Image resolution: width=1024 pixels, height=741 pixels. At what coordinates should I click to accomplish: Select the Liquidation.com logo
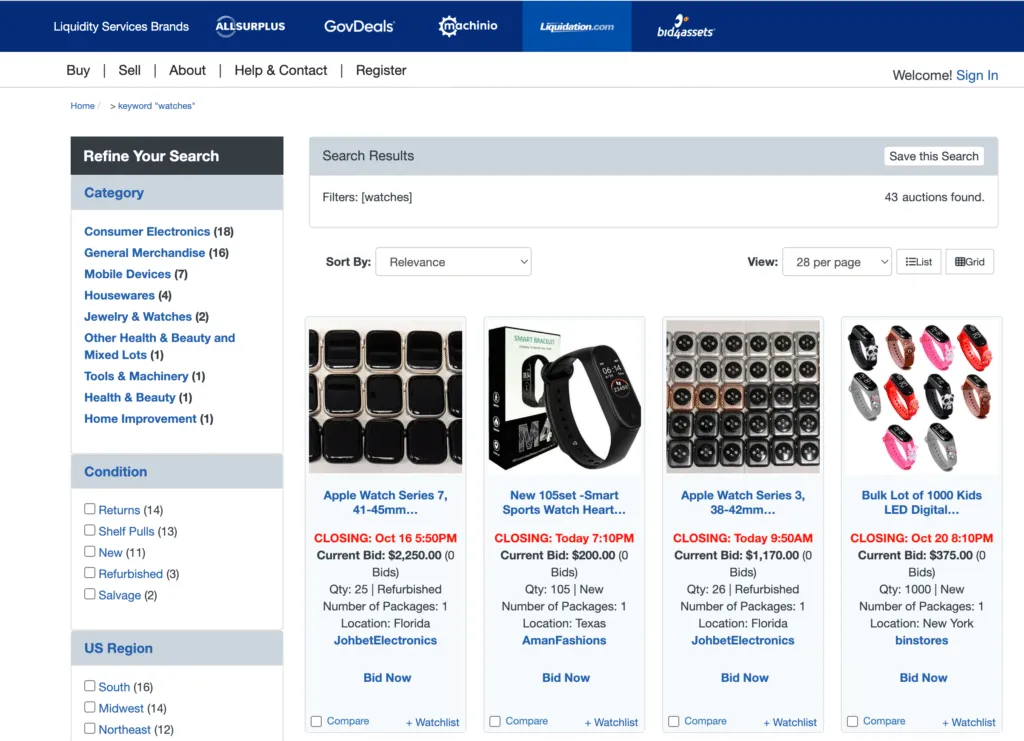575,27
